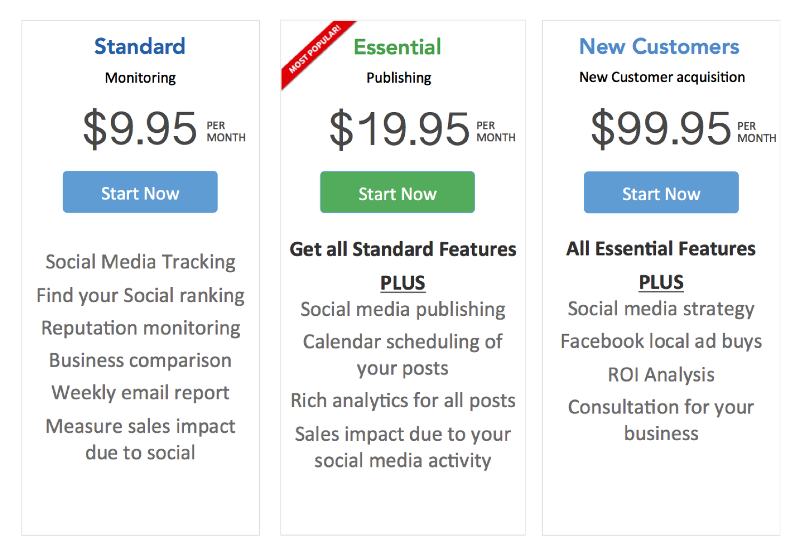Click the New Customers plan heading
This screenshot has width=800, height=556.
(659, 46)
